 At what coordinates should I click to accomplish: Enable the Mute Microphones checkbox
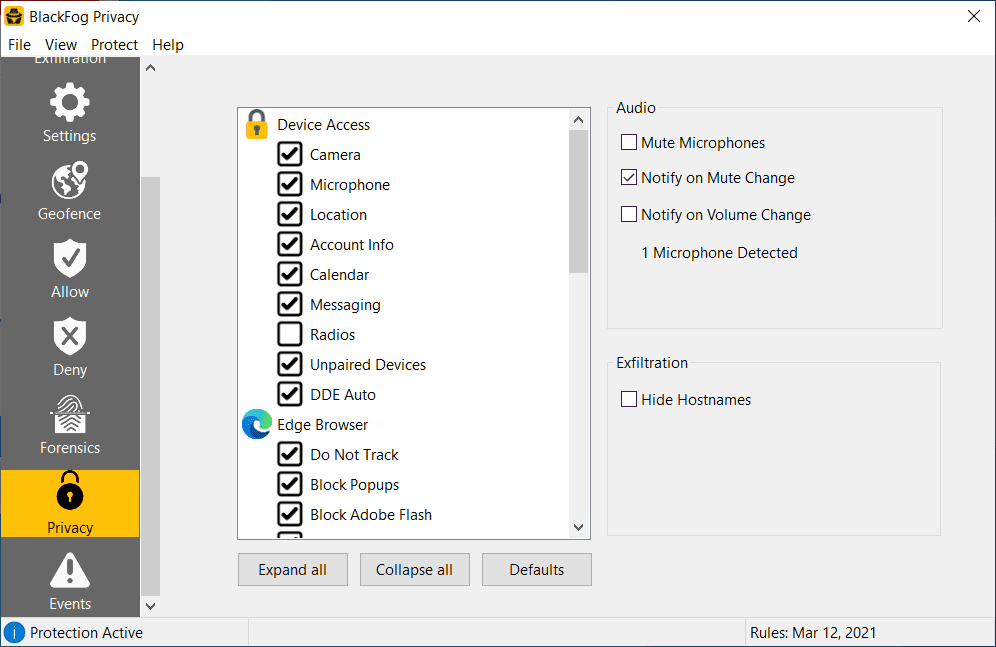tap(629, 143)
